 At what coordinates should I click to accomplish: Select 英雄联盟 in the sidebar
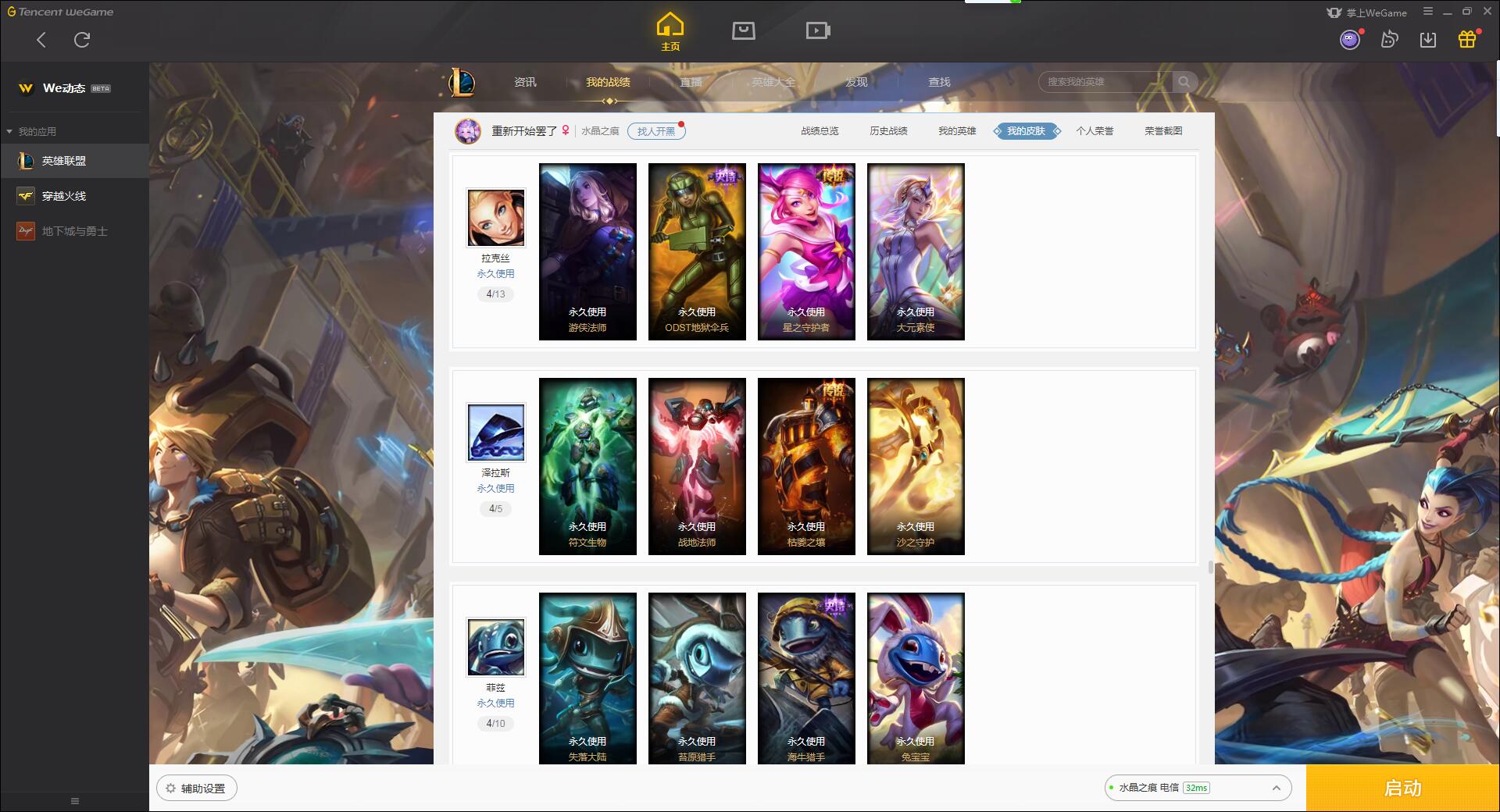pyautogui.click(x=74, y=161)
